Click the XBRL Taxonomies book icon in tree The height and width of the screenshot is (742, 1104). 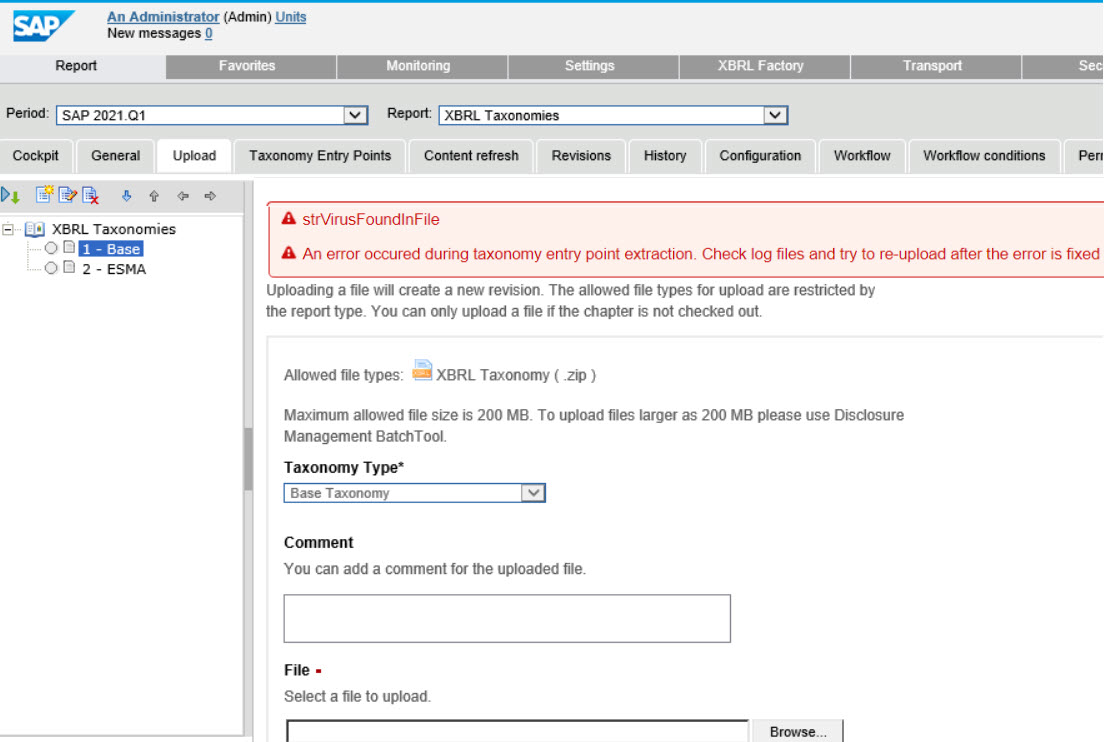pyautogui.click(x=34, y=229)
